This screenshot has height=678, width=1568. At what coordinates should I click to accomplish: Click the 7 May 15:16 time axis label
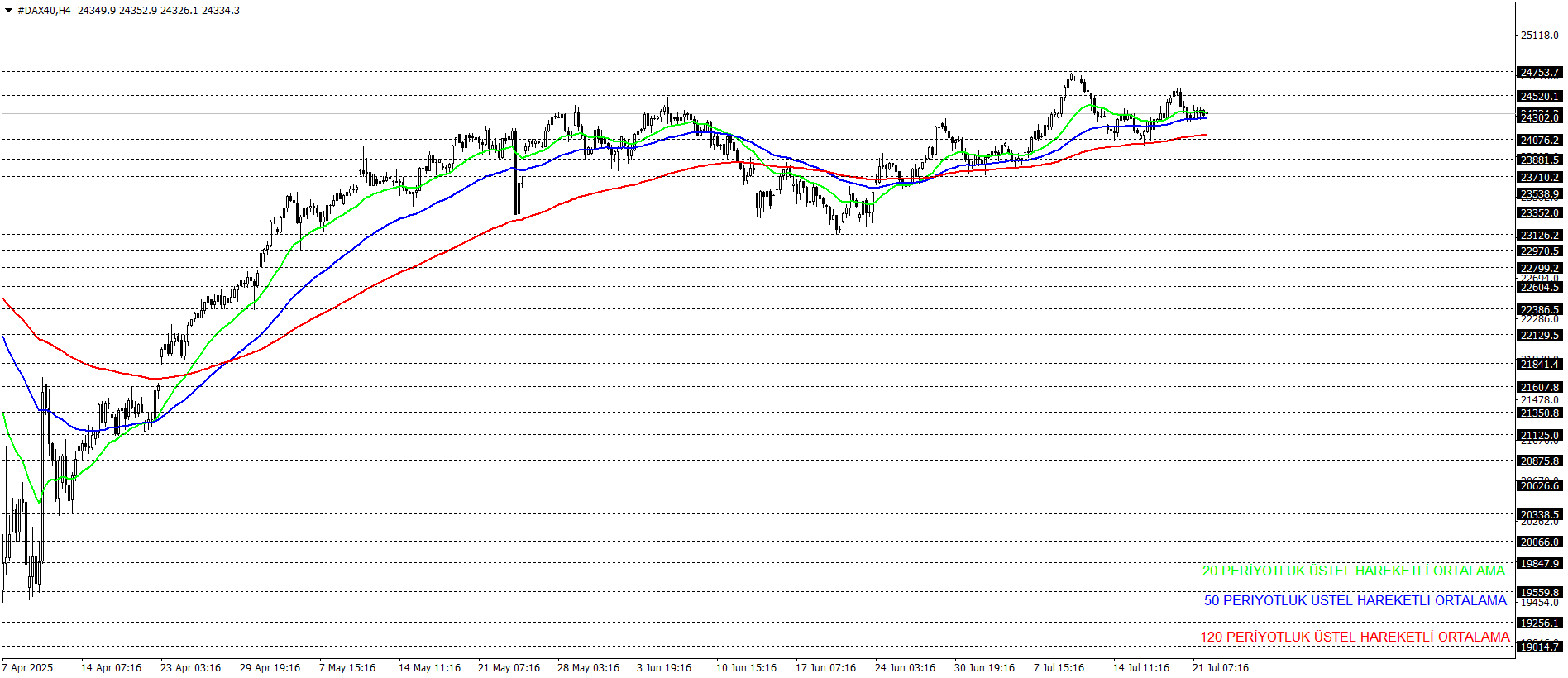click(347, 668)
